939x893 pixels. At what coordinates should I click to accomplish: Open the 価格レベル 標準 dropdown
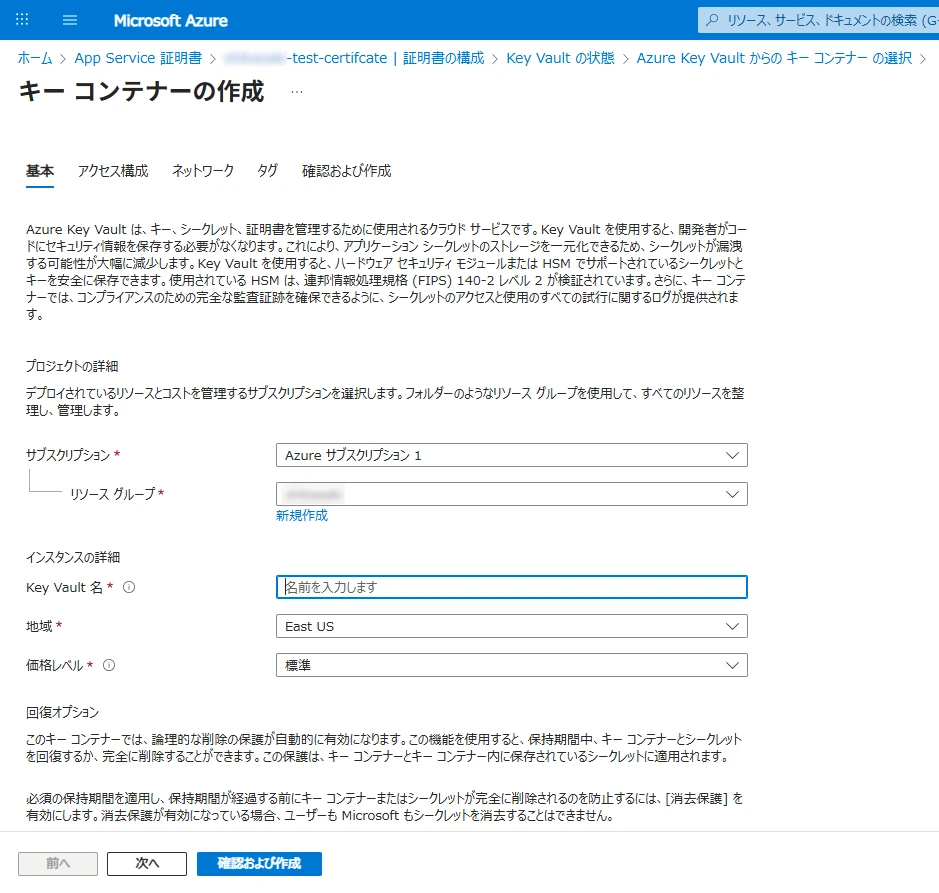coord(511,665)
